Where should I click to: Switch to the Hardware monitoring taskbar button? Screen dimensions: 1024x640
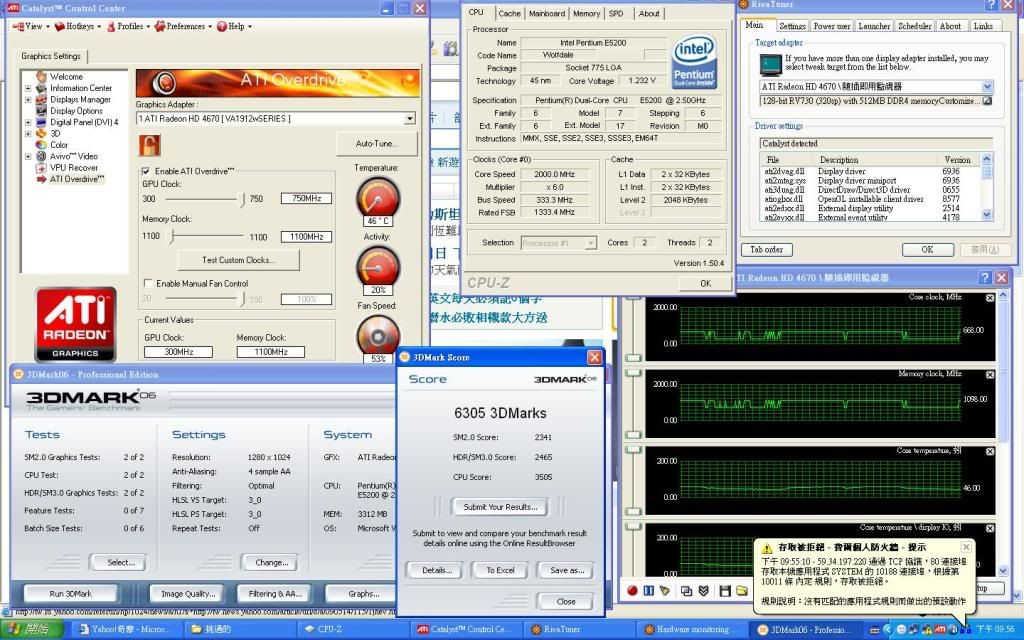tap(691, 630)
